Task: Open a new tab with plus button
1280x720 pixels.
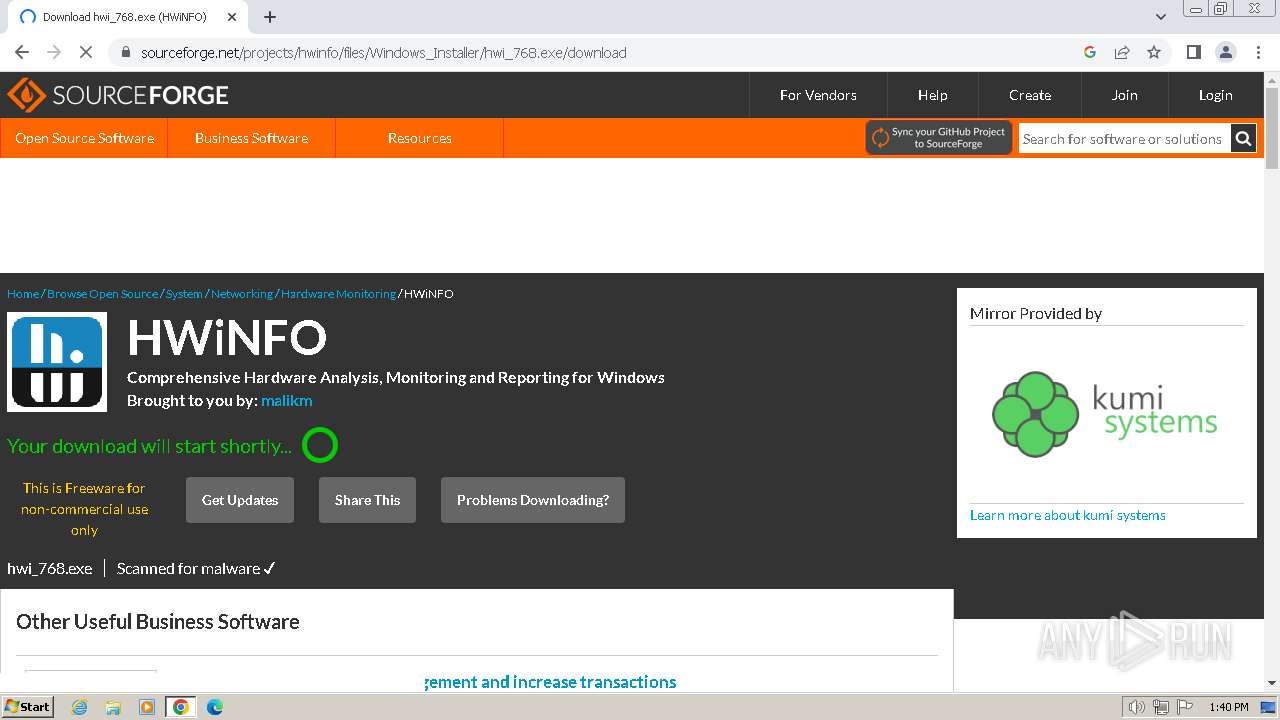Action: coord(270,17)
